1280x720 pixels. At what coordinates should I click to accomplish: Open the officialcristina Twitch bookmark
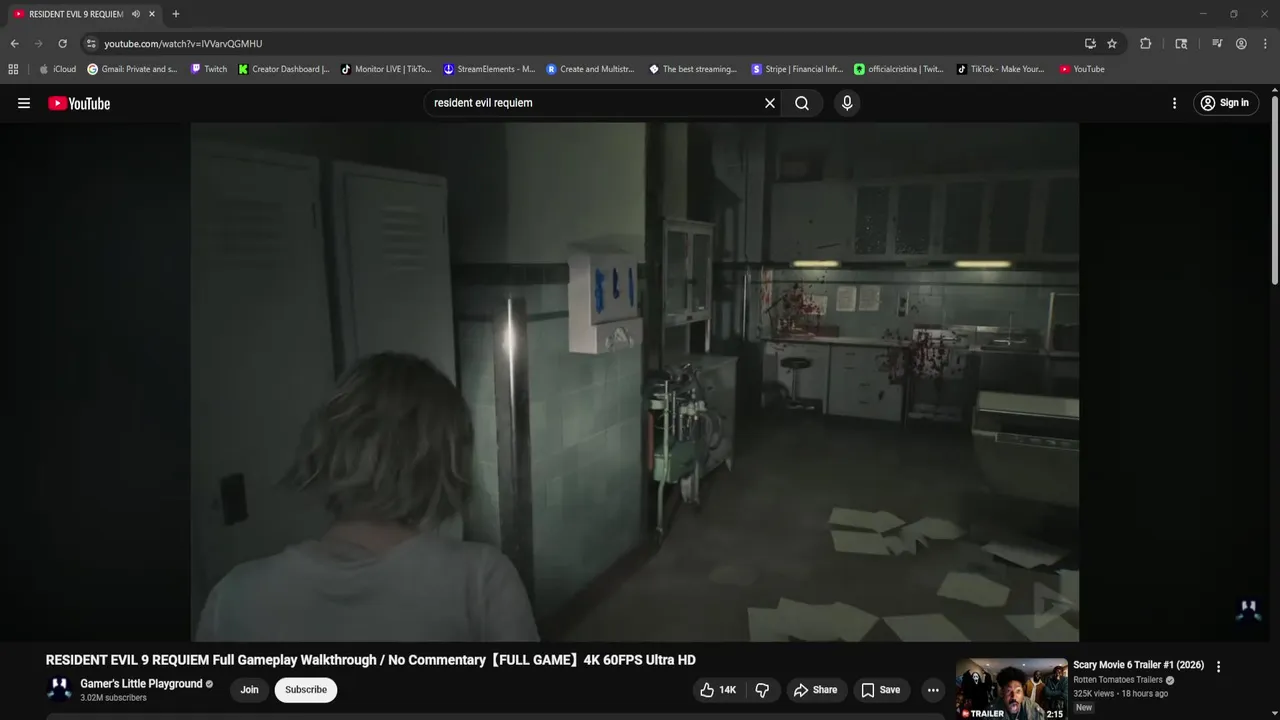point(899,69)
